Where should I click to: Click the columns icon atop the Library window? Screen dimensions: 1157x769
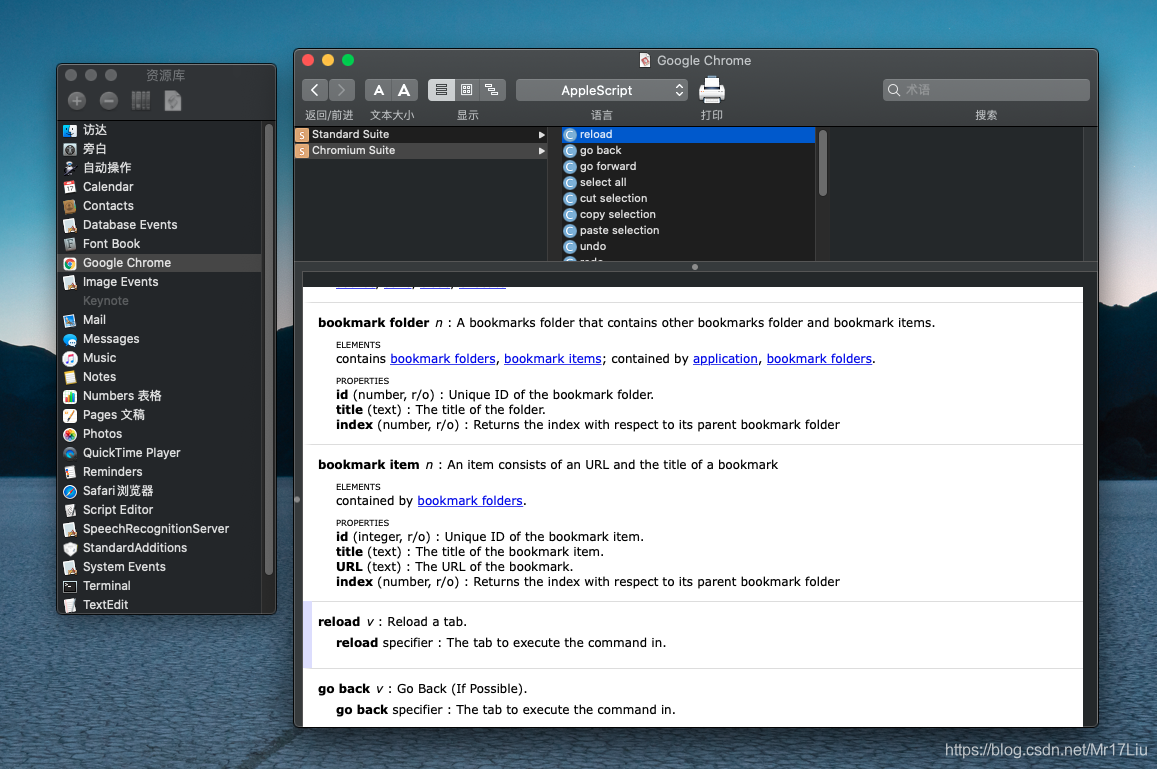click(141, 100)
